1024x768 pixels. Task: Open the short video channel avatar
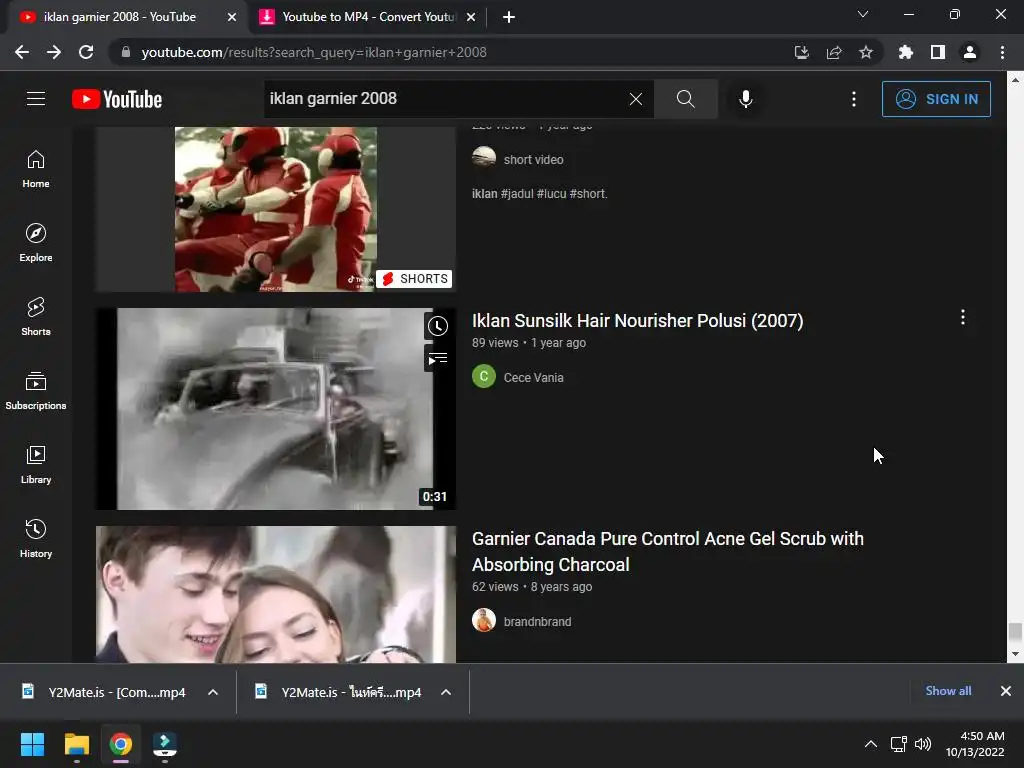(x=484, y=158)
